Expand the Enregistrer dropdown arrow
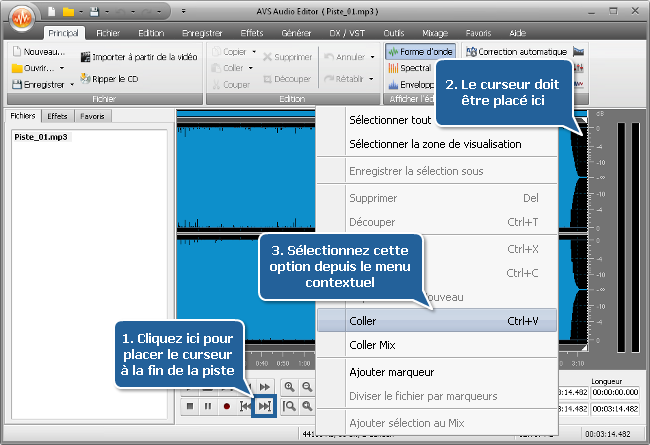Screen dimensions: 650x445 pyautogui.click(x=74, y=85)
